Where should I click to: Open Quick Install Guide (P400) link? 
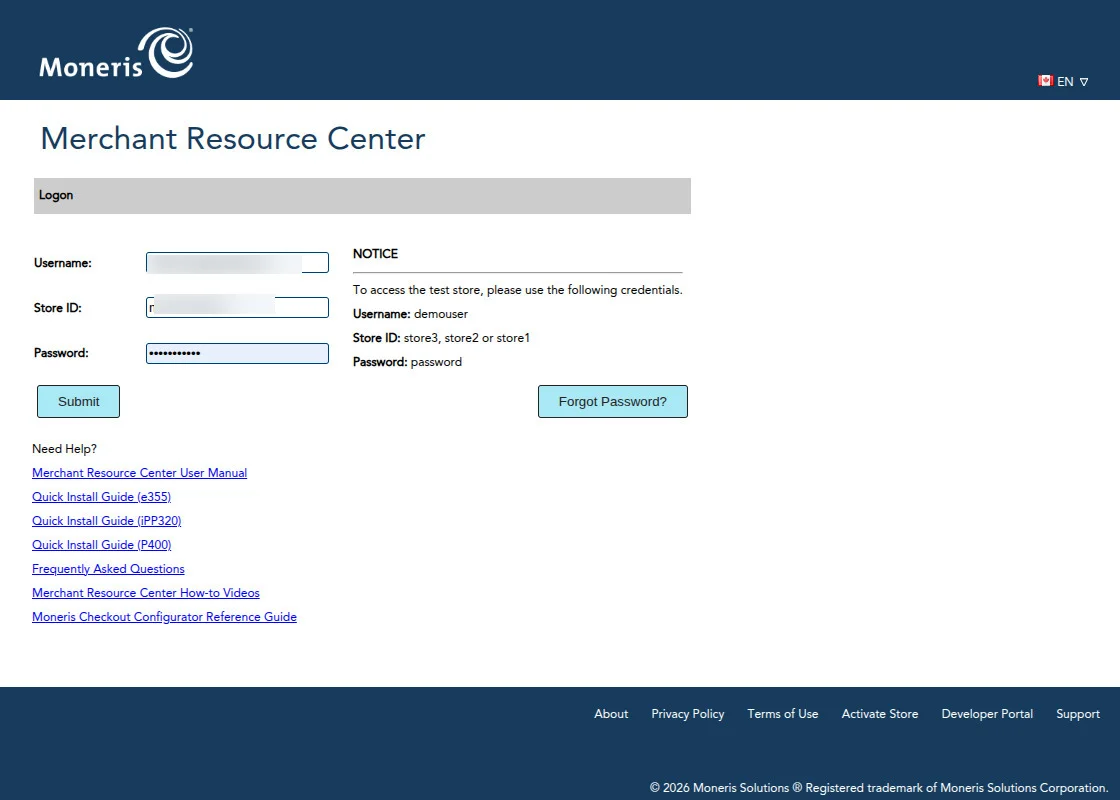101,545
